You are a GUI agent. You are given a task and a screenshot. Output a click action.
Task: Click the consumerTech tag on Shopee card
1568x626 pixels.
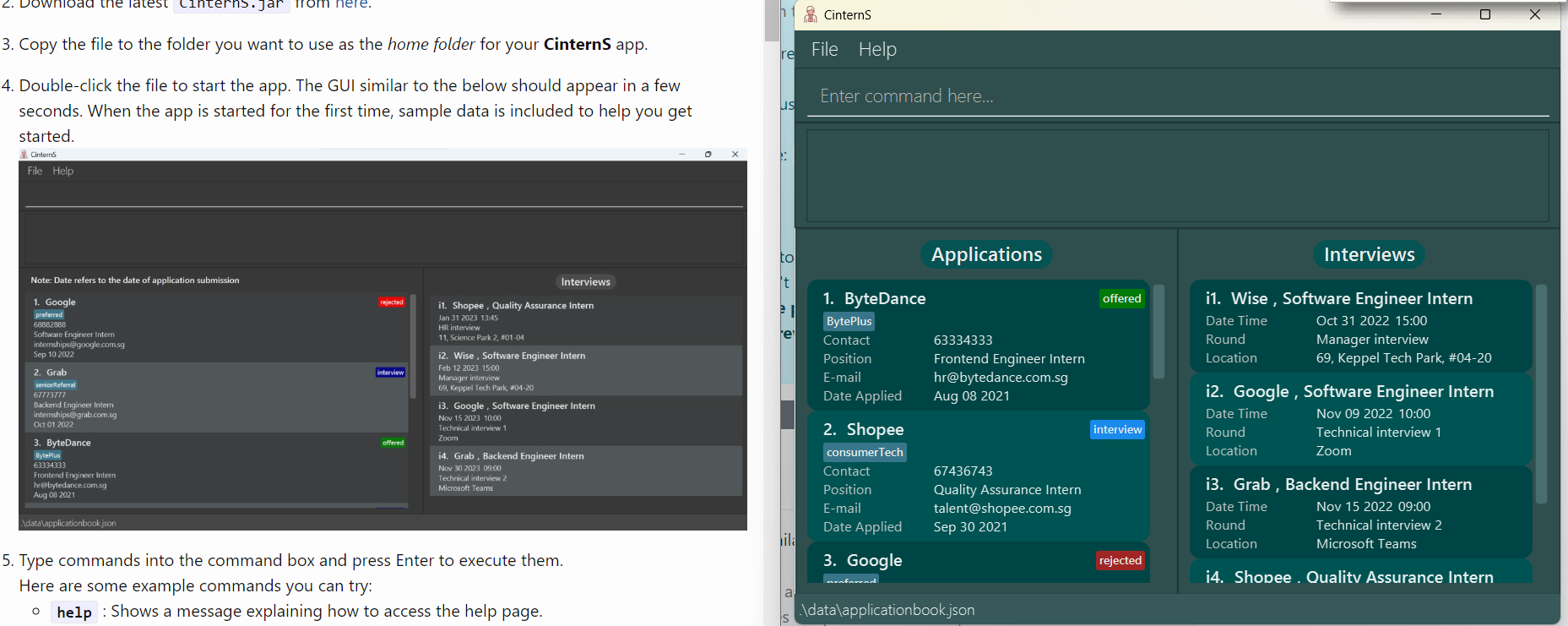coord(865,452)
